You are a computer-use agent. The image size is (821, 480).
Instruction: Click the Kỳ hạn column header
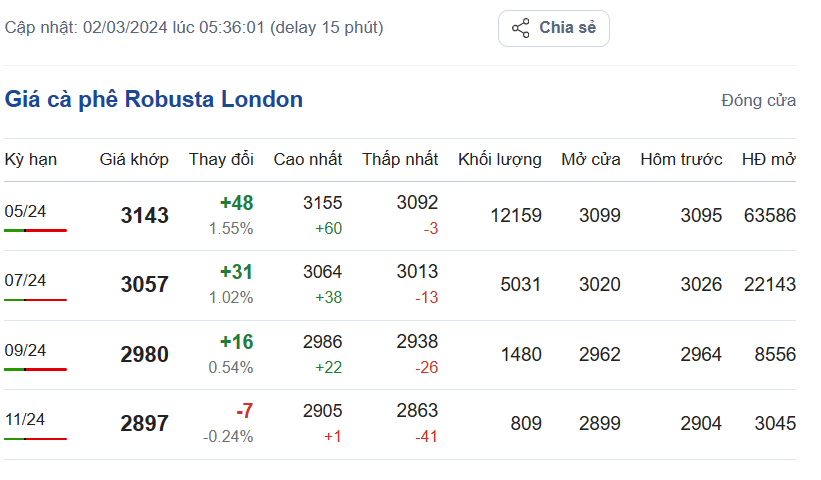31,159
